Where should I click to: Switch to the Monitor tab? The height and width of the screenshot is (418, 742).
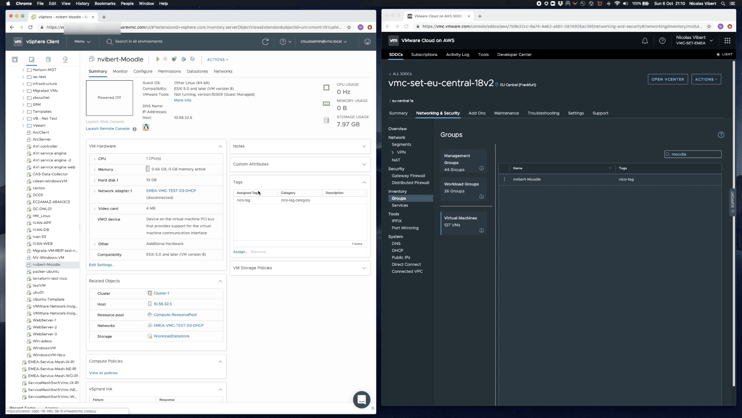click(x=120, y=71)
